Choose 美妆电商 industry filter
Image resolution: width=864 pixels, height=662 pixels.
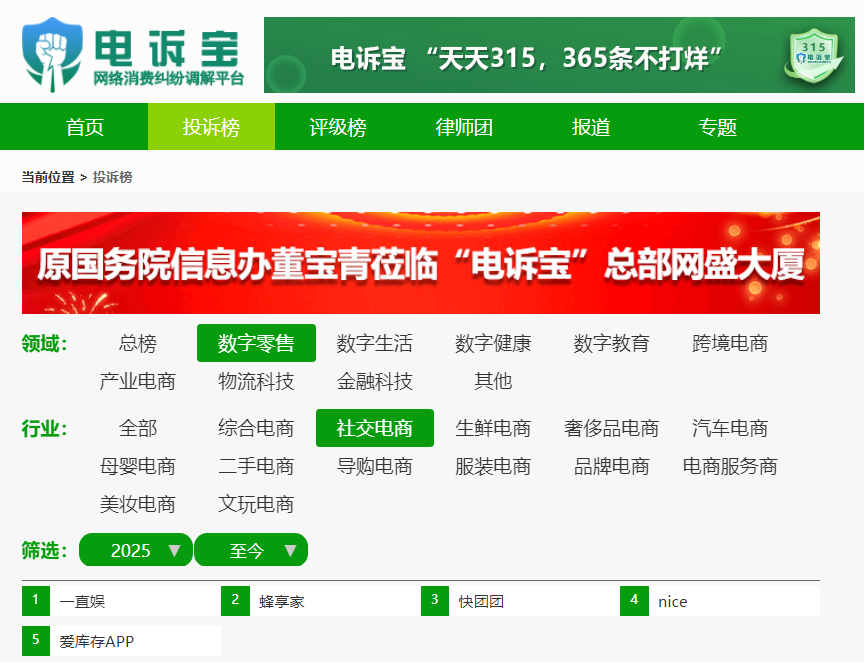(x=138, y=504)
